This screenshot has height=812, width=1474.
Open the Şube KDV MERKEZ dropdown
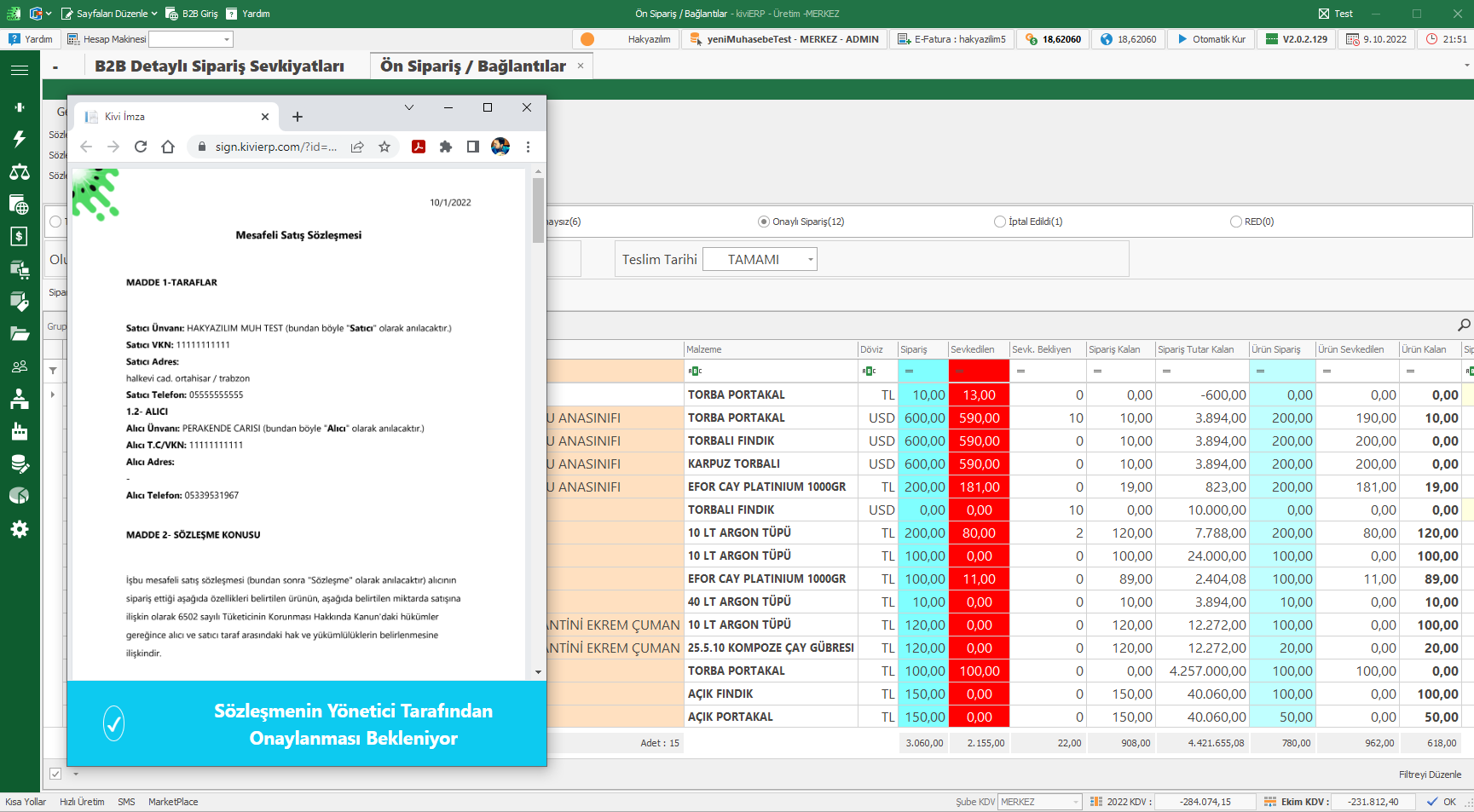tap(1040, 802)
